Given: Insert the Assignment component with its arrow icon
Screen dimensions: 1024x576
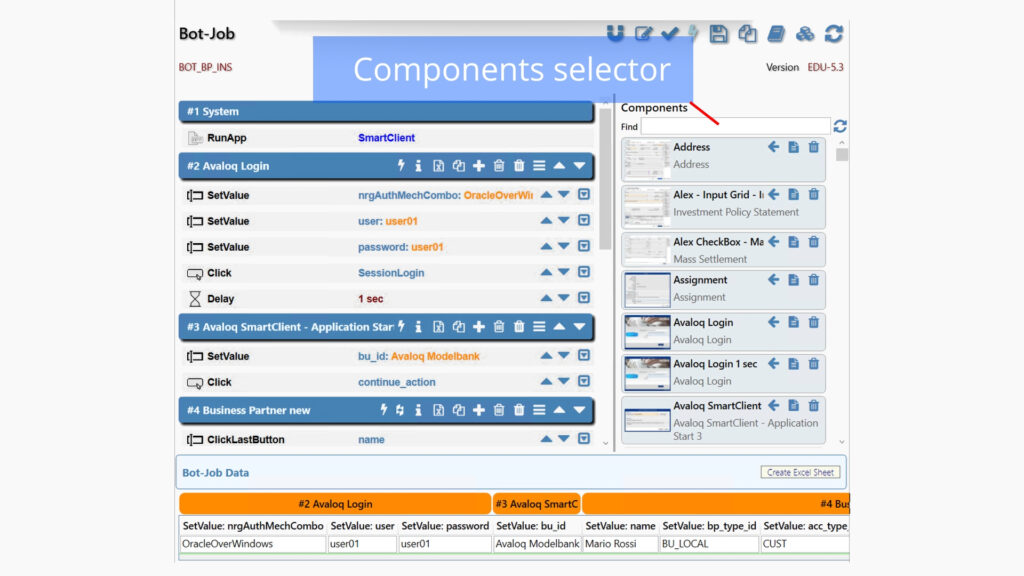Looking at the screenshot, I should point(774,280).
